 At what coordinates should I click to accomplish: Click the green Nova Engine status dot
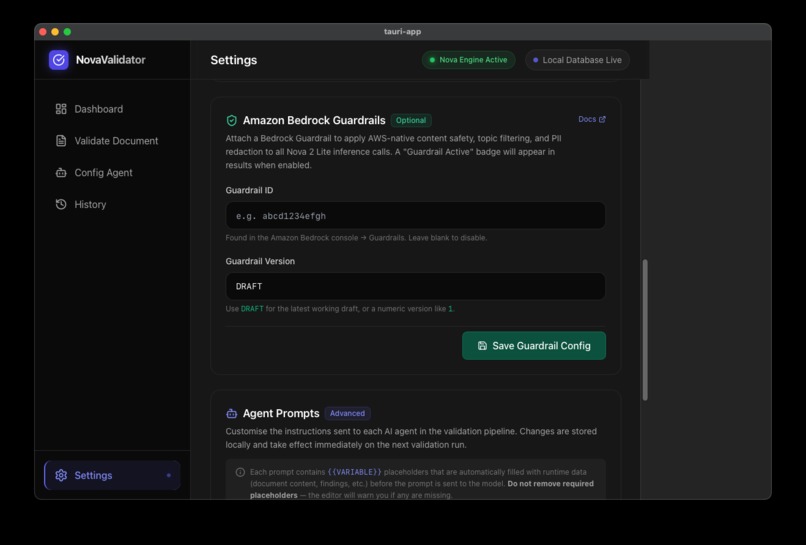pos(432,60)
